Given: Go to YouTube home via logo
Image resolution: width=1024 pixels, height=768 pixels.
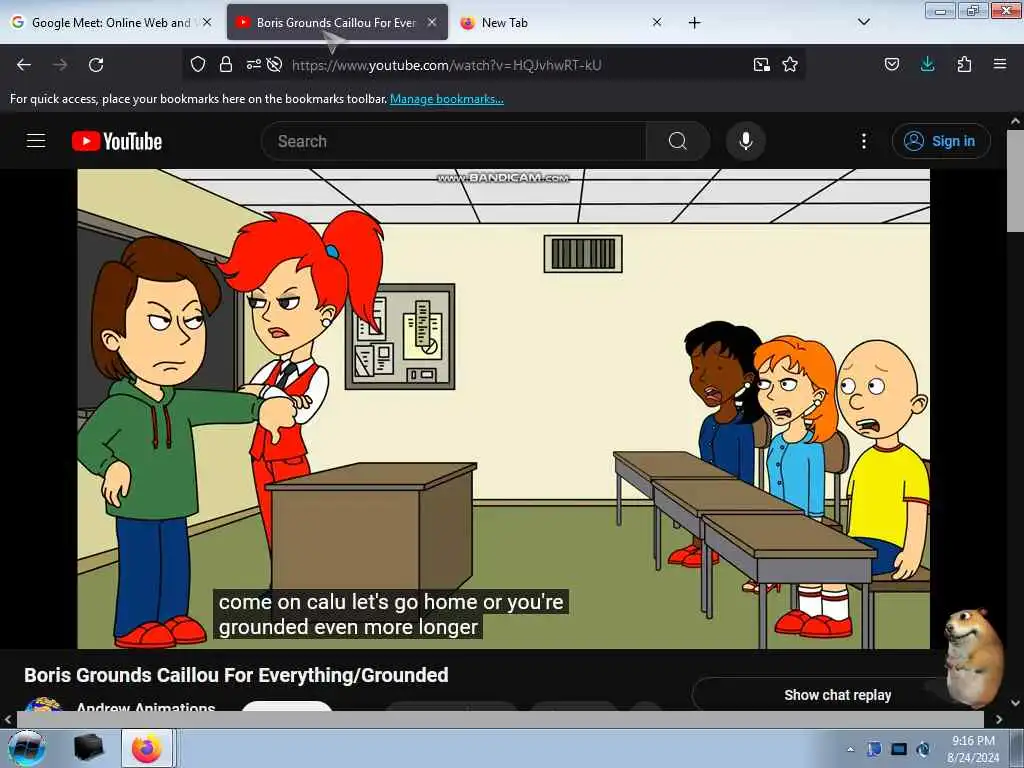Looking at the screenshot, I should click(117, 141).
